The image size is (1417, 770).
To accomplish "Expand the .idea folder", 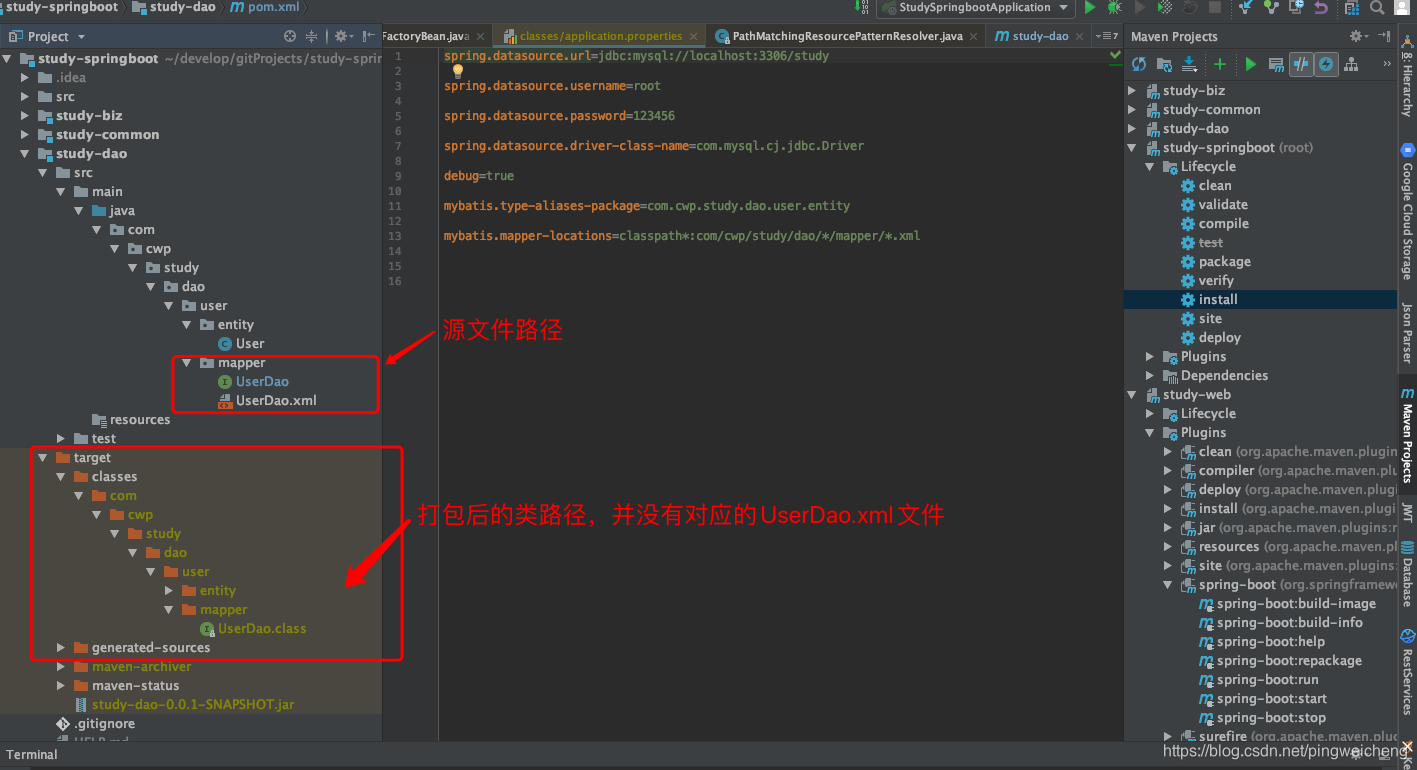I will (26, 77).
